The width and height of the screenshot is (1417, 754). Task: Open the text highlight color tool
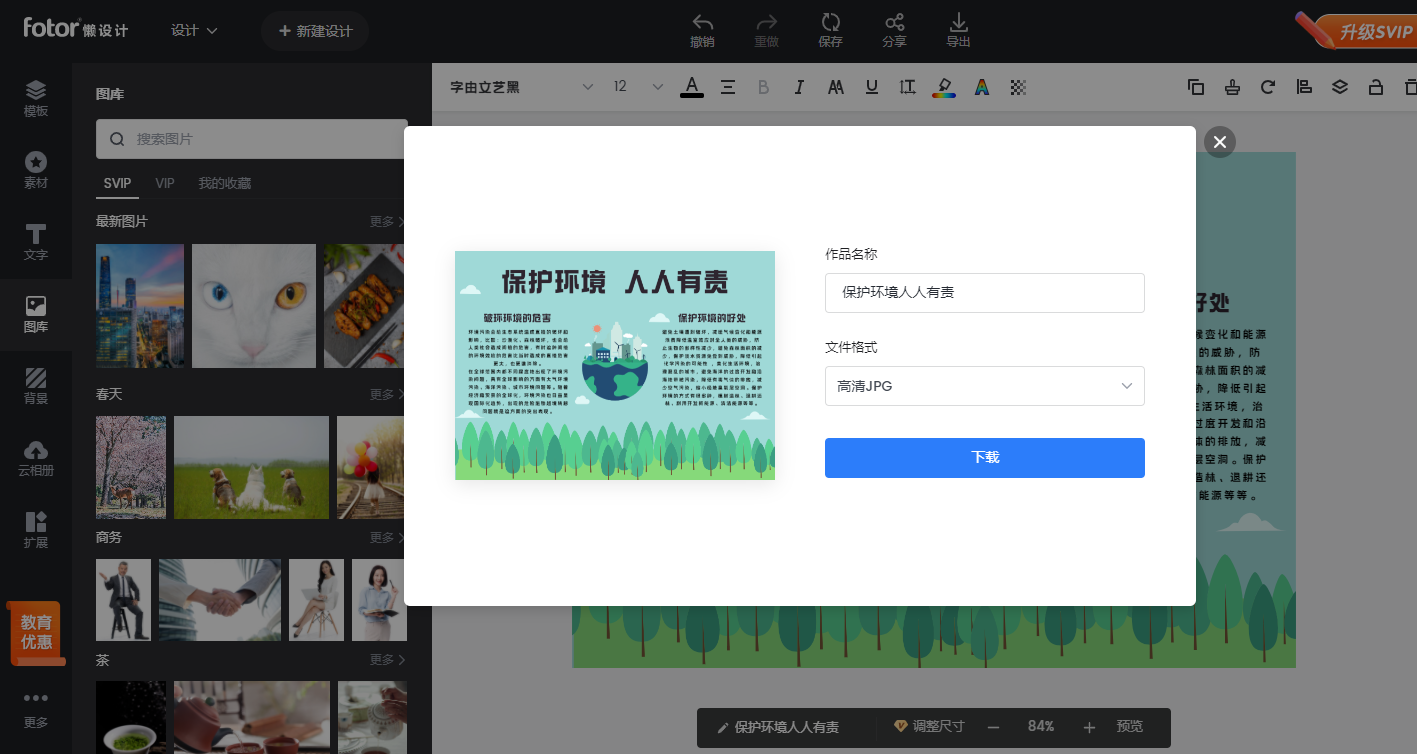tap(943, 87)
